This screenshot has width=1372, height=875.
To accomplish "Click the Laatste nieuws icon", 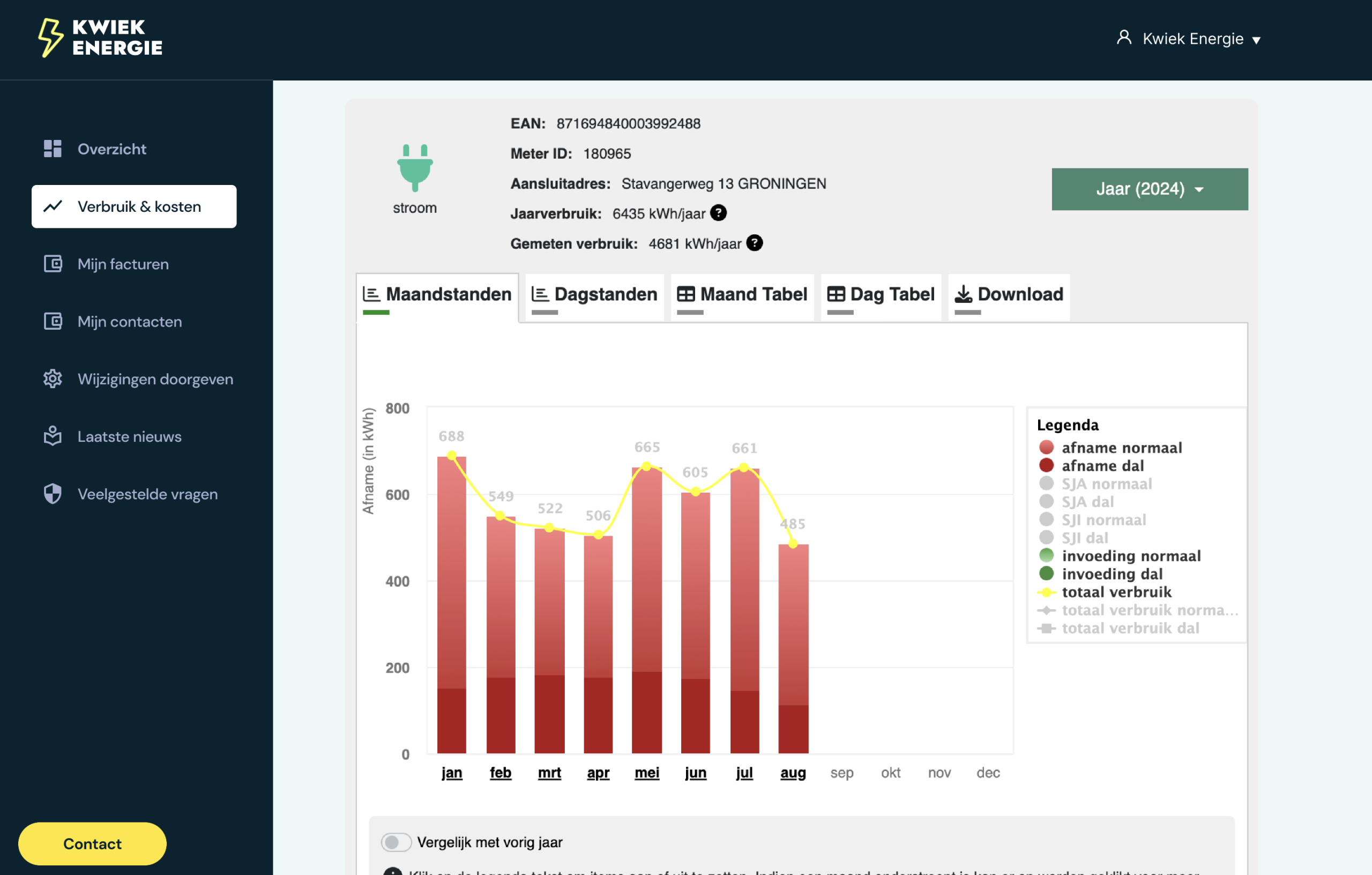I will click(53, 436).
